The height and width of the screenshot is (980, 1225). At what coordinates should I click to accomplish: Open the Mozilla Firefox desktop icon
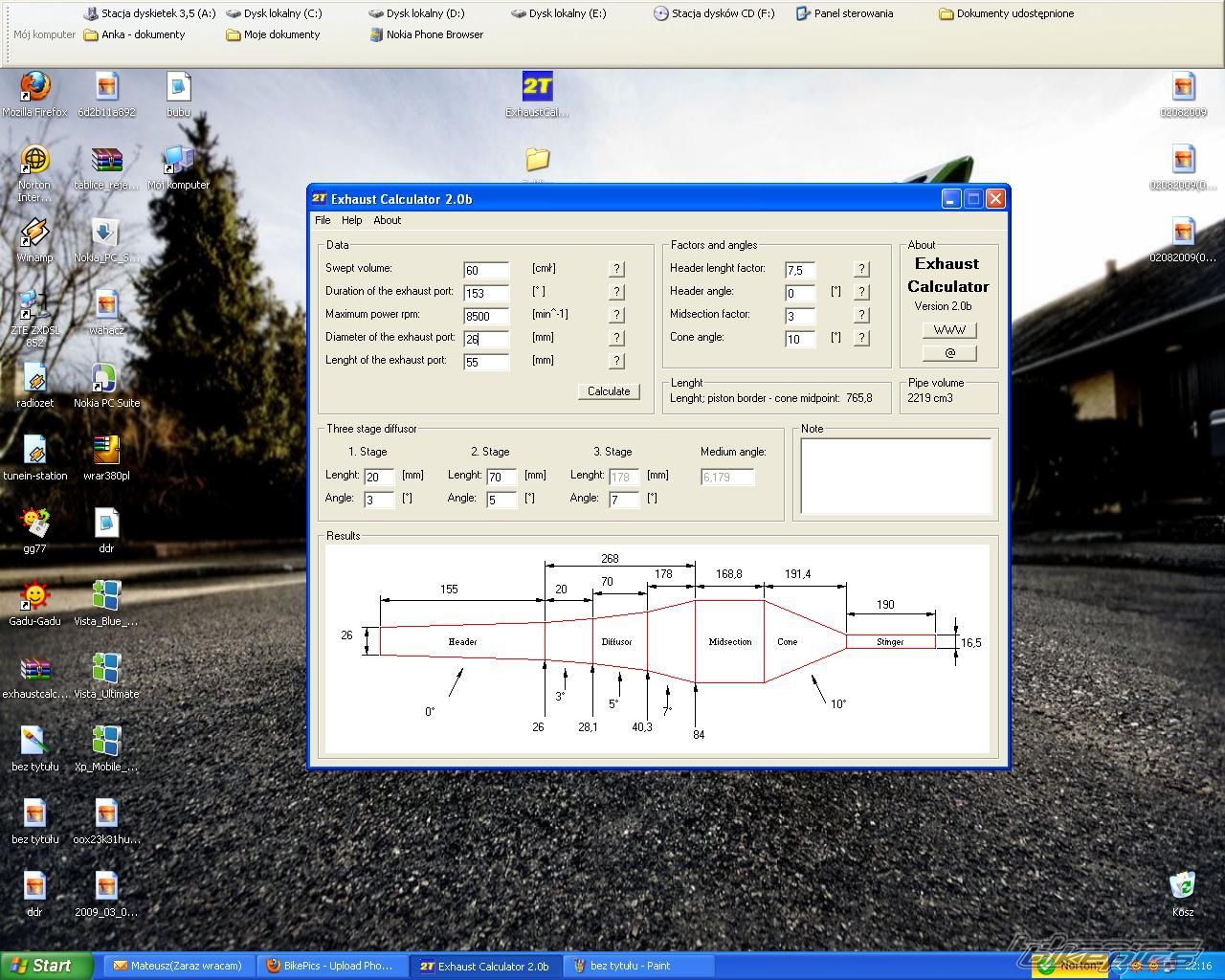(34, 87)
